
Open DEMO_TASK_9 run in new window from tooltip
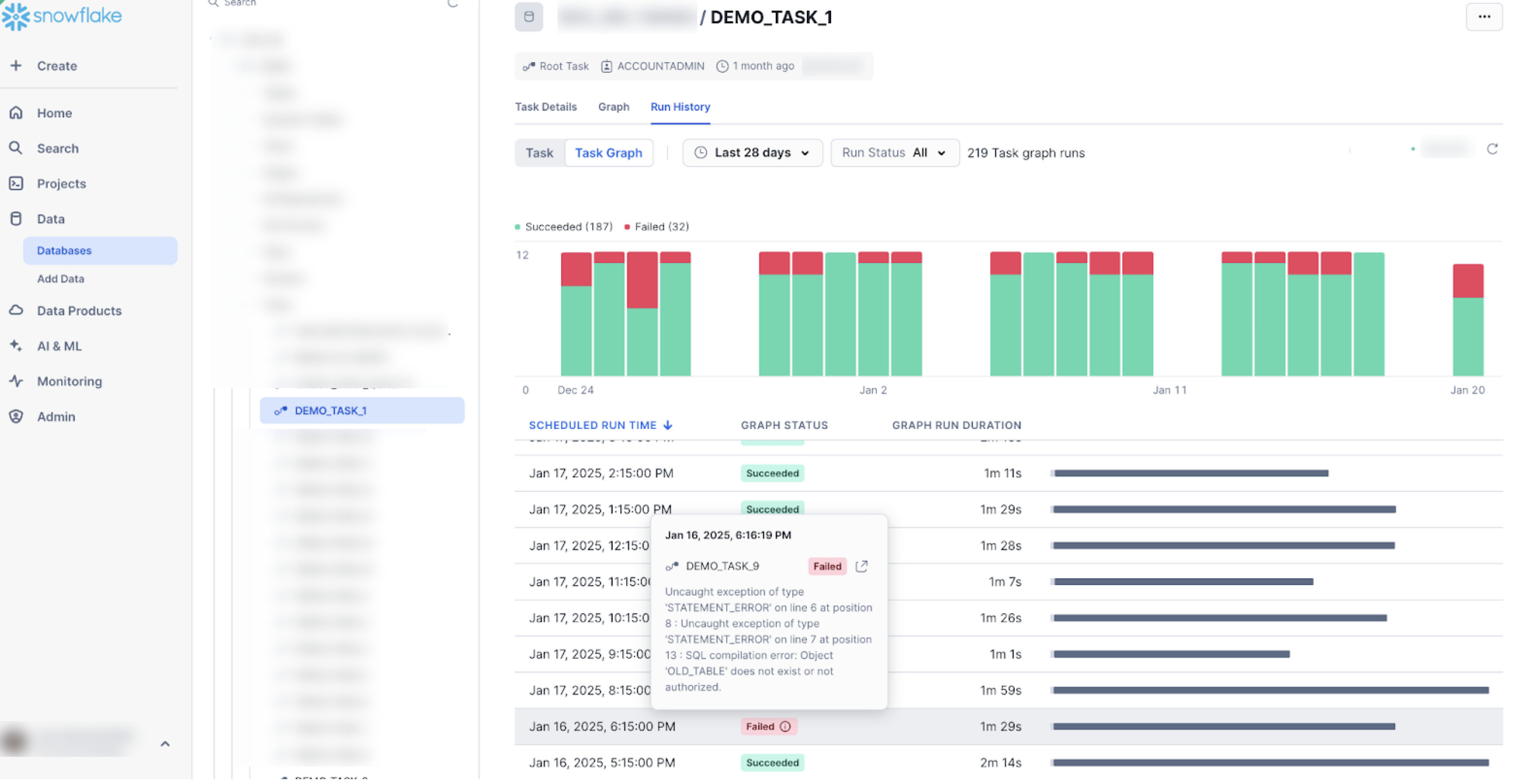pyautogui.click(x=862, y=566)
